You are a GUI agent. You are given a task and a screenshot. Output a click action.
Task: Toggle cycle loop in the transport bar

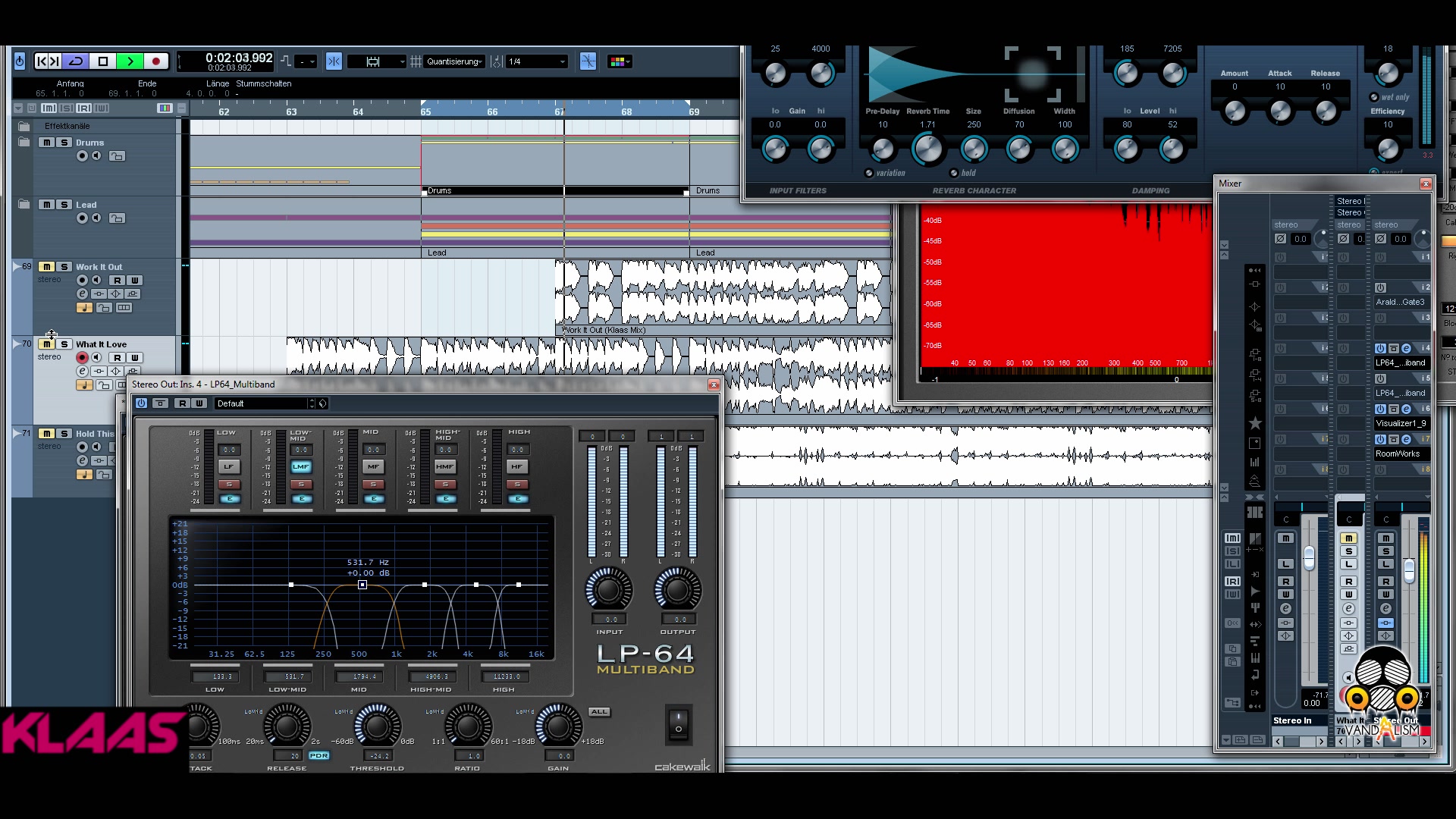pos(76,61)
